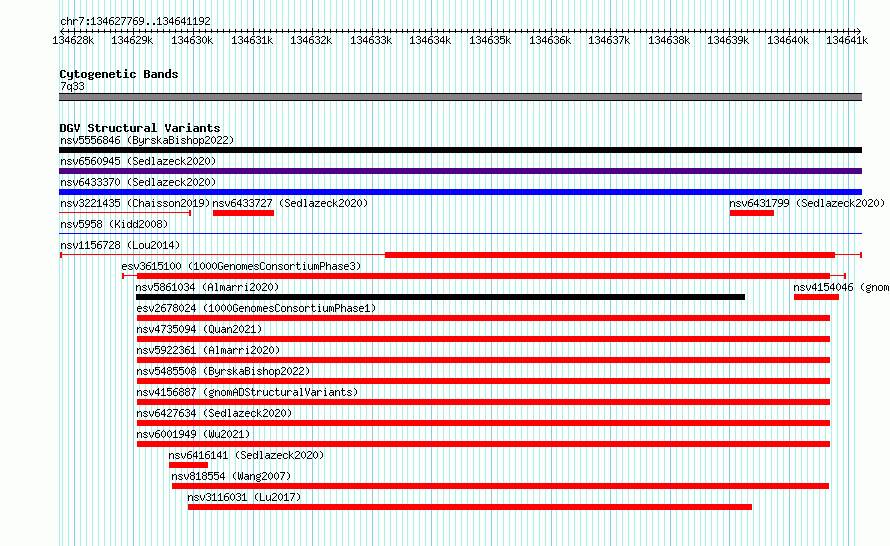Select the red nsv3116031 variant bar
Viewport: 890px width, 546px height.
[x=470, y=507]
